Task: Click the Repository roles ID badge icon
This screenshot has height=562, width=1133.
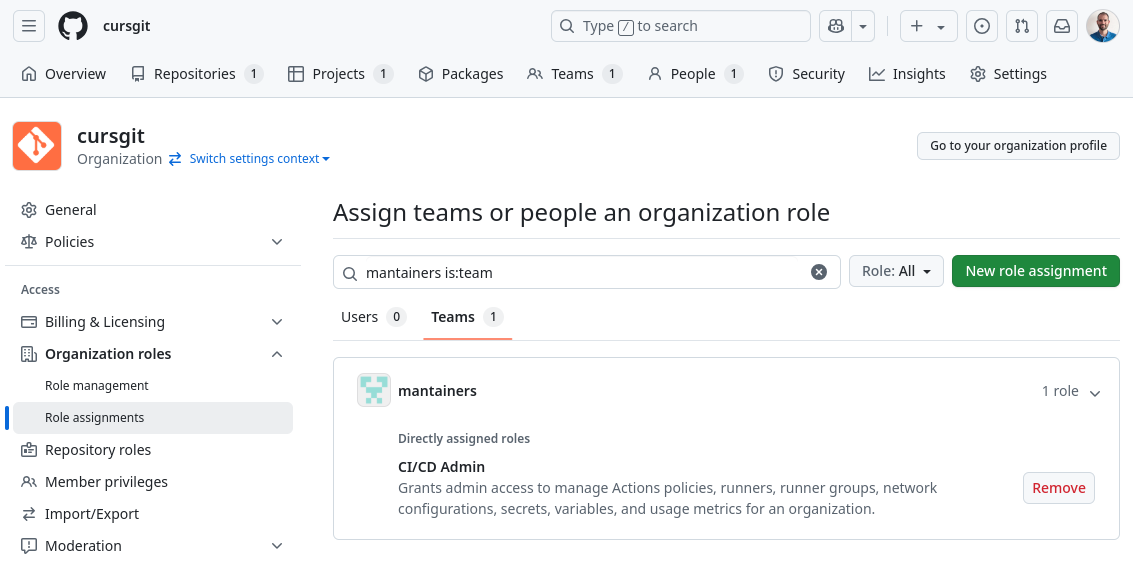Action: 29,450
